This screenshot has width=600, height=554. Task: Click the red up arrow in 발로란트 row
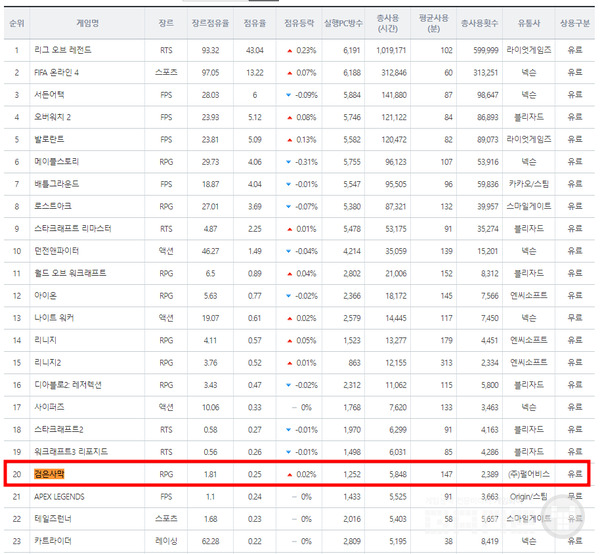(x=291, y=140)
